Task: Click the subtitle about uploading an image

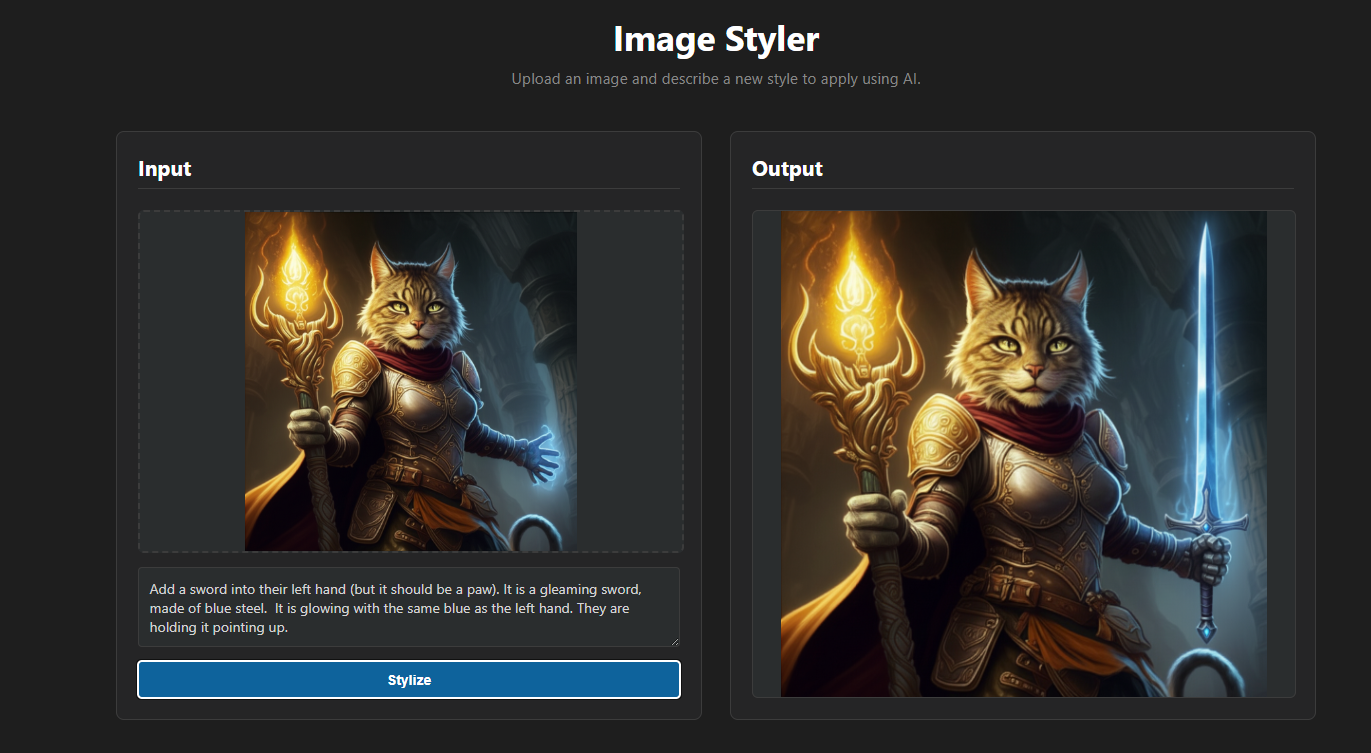Action: pyautogui.click(x=716, y=79)
